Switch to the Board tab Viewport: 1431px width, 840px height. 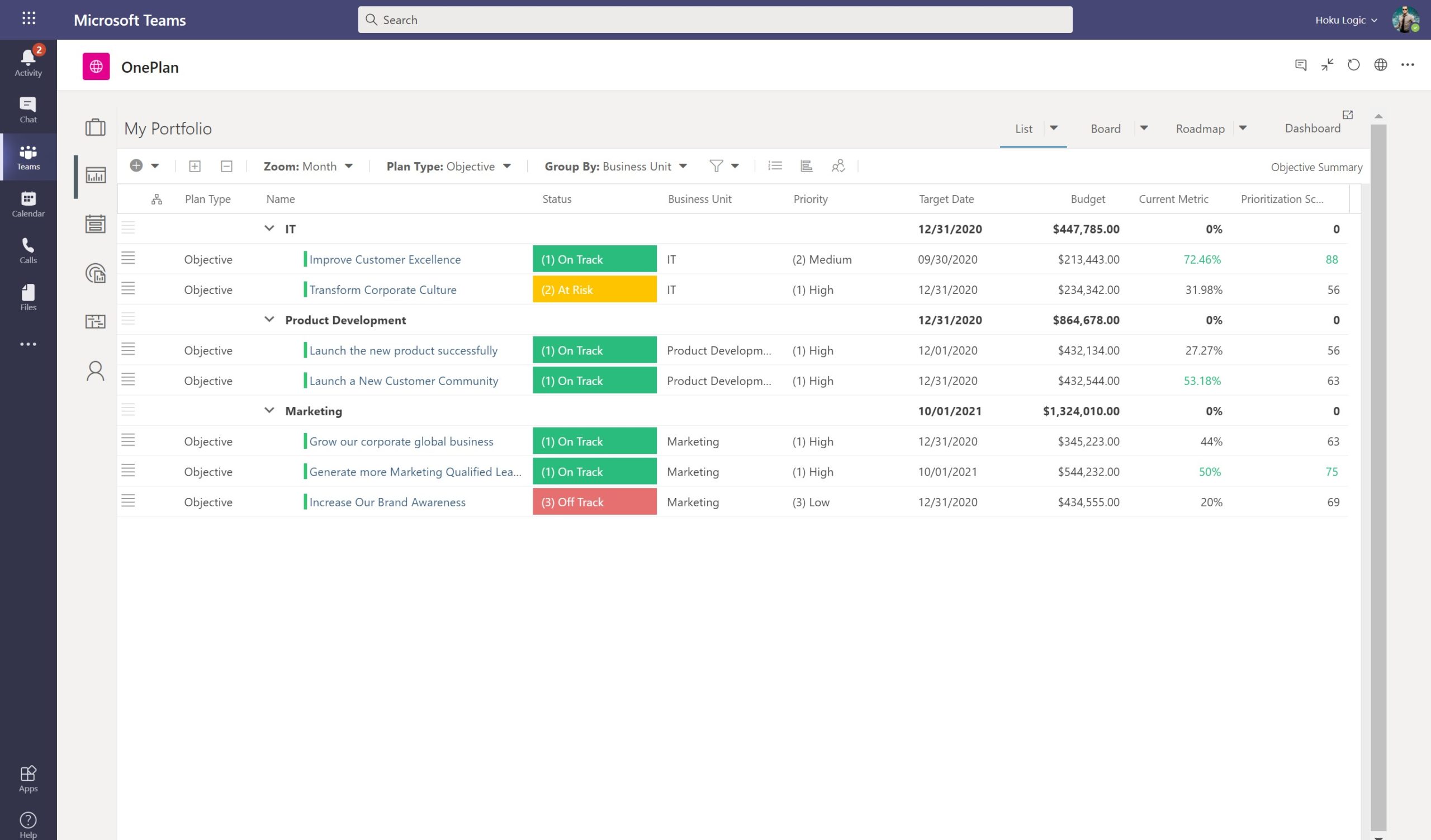1106,129
